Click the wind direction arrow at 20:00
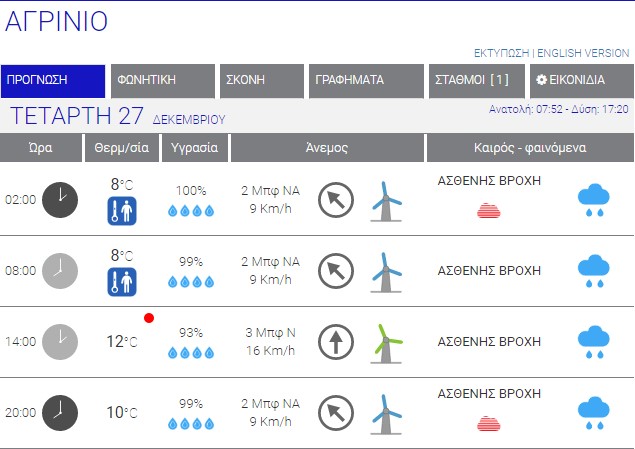635x449 pixels. 336,412
